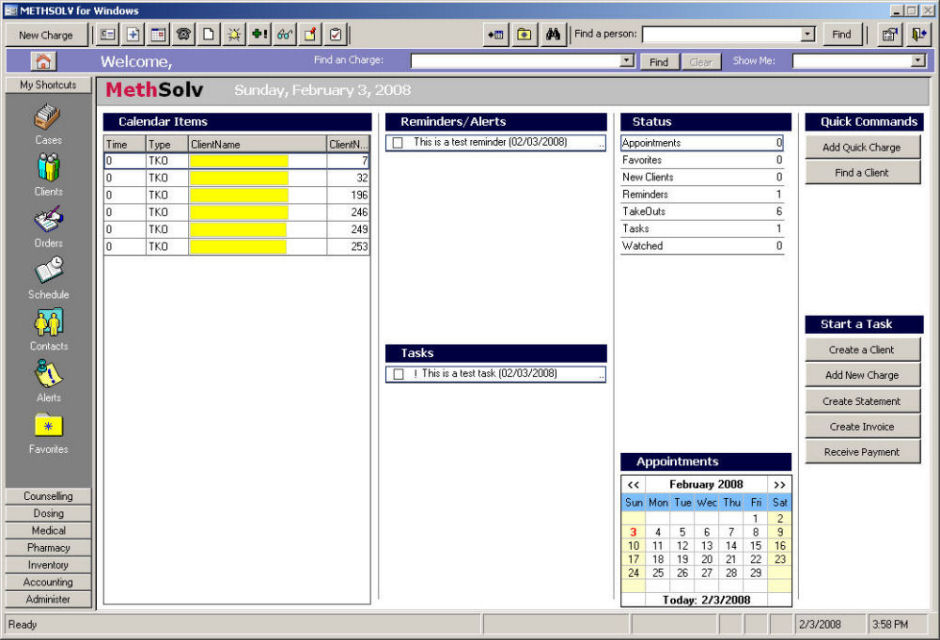Open the Clients shortcut icon

[48, 168]
